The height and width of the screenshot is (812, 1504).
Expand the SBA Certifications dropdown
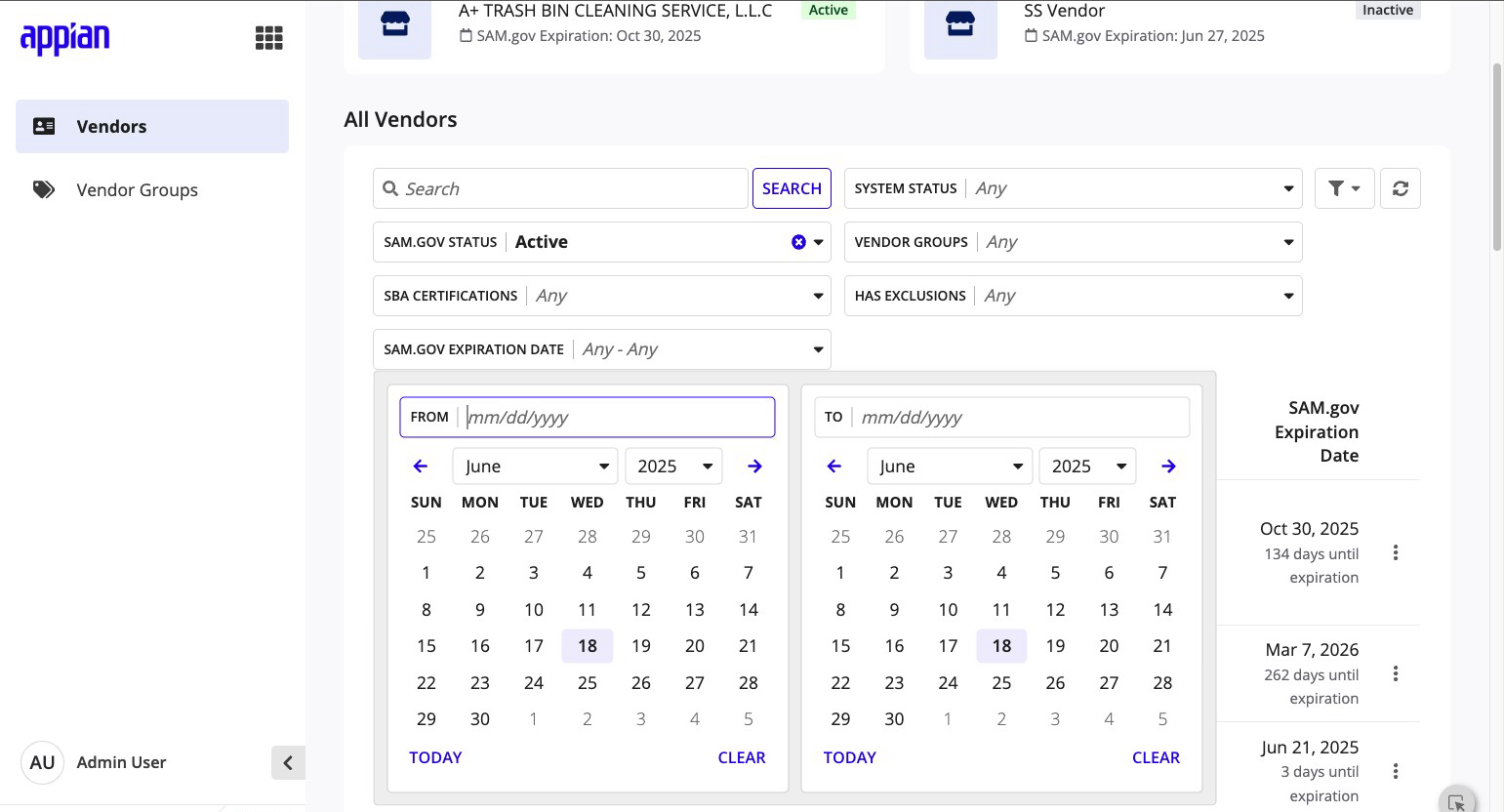click(601, 296)
